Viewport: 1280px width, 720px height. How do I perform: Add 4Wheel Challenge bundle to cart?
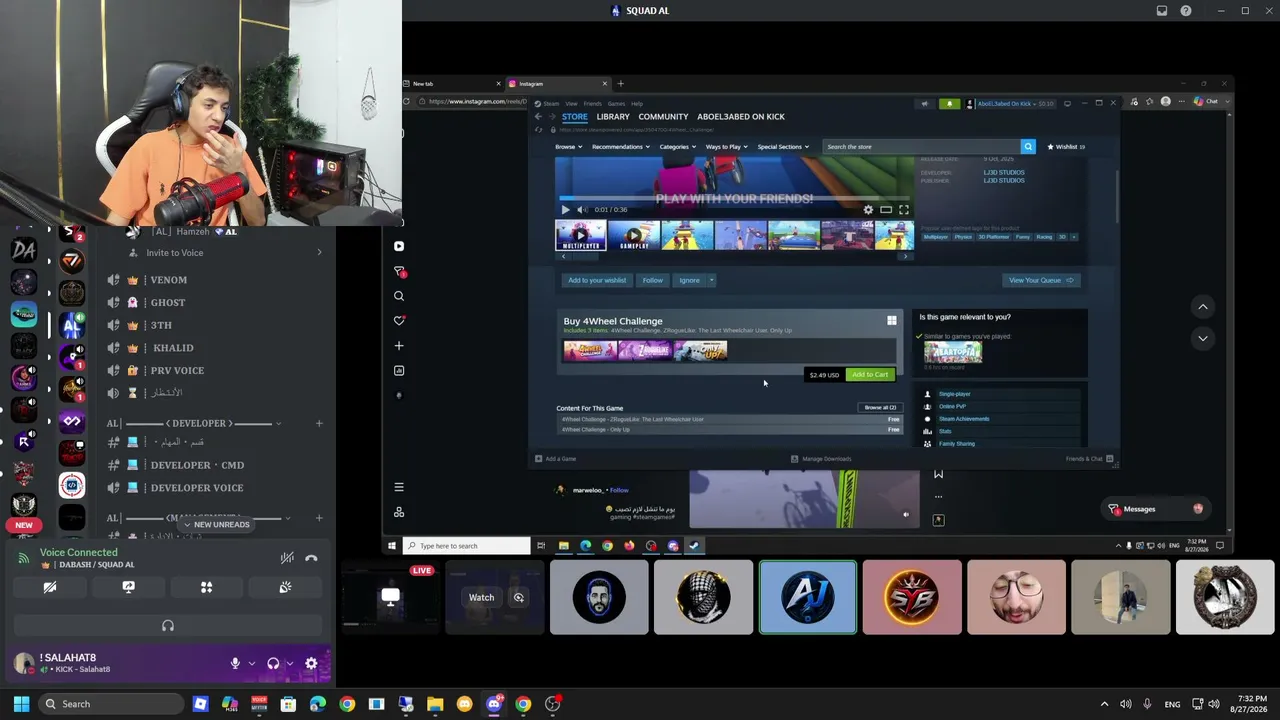click(870, 375)
